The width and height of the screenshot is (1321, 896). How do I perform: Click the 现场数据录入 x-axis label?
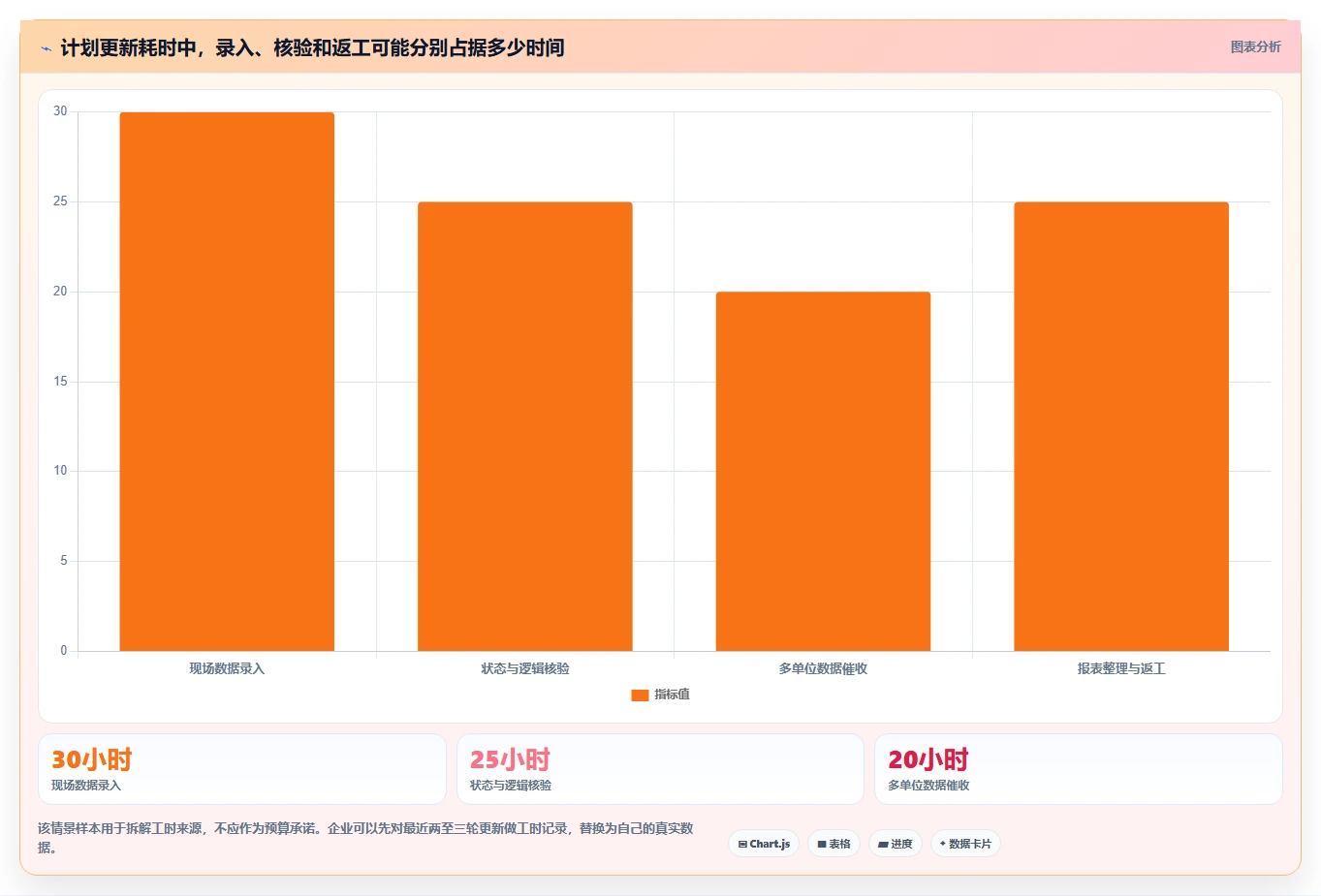227,668
